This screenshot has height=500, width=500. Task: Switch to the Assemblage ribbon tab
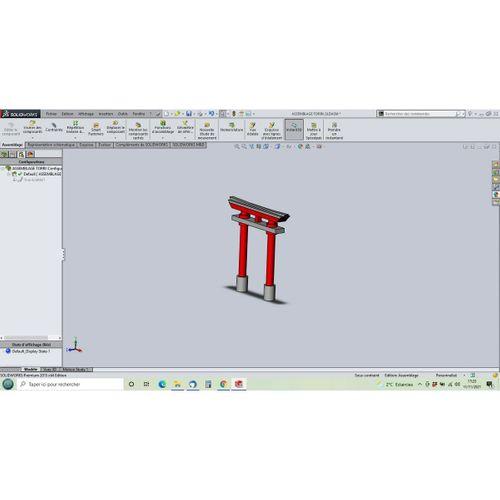point(12,145)
